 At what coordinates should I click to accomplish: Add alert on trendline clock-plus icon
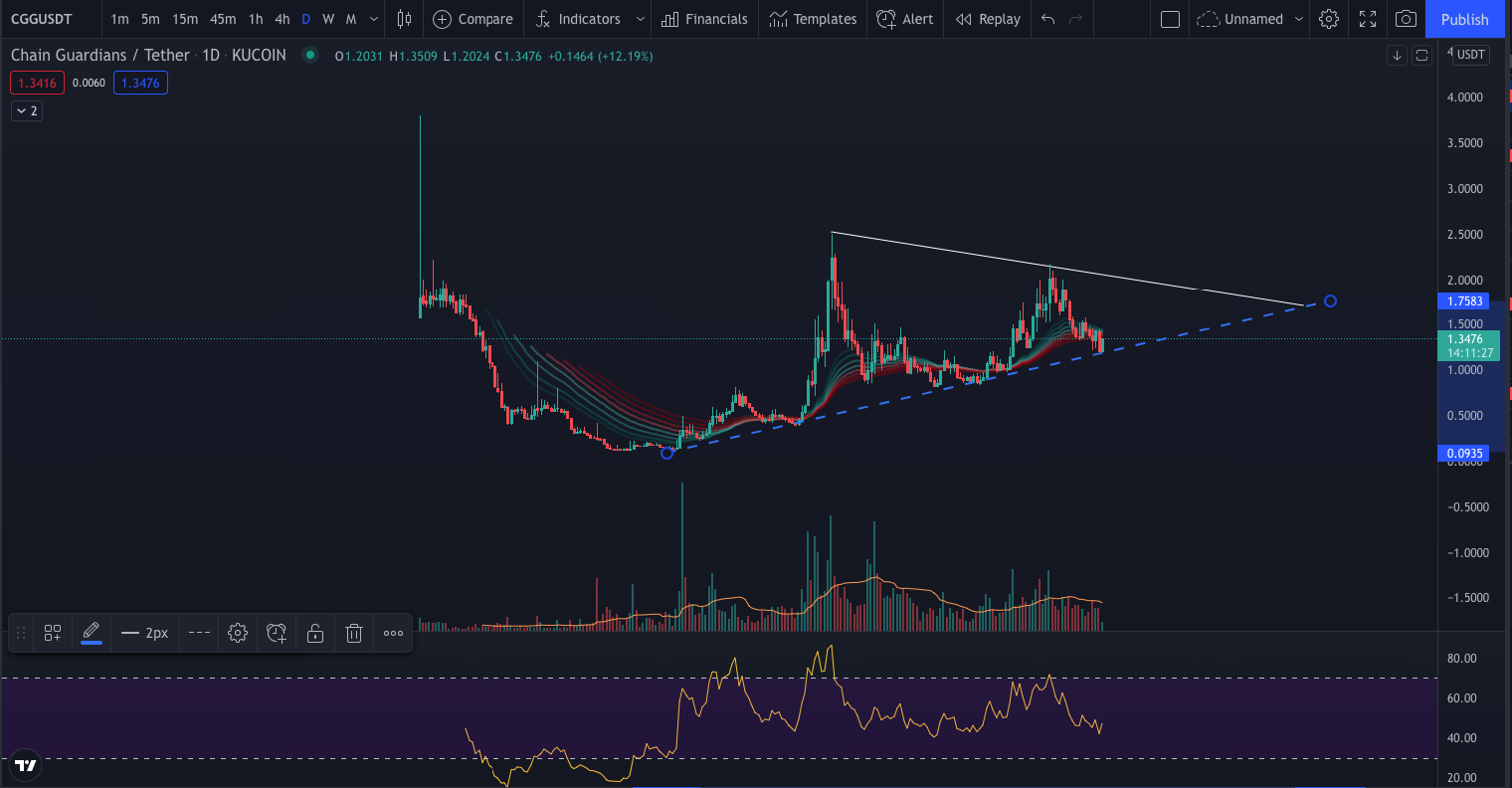277,633
